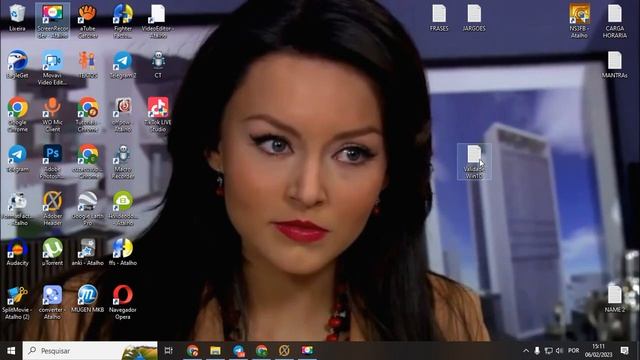The width and height of the screenshot is (640, 360).
Task: Launch Adobe Photoshop desktop shortcut
Action: [52, 162]
